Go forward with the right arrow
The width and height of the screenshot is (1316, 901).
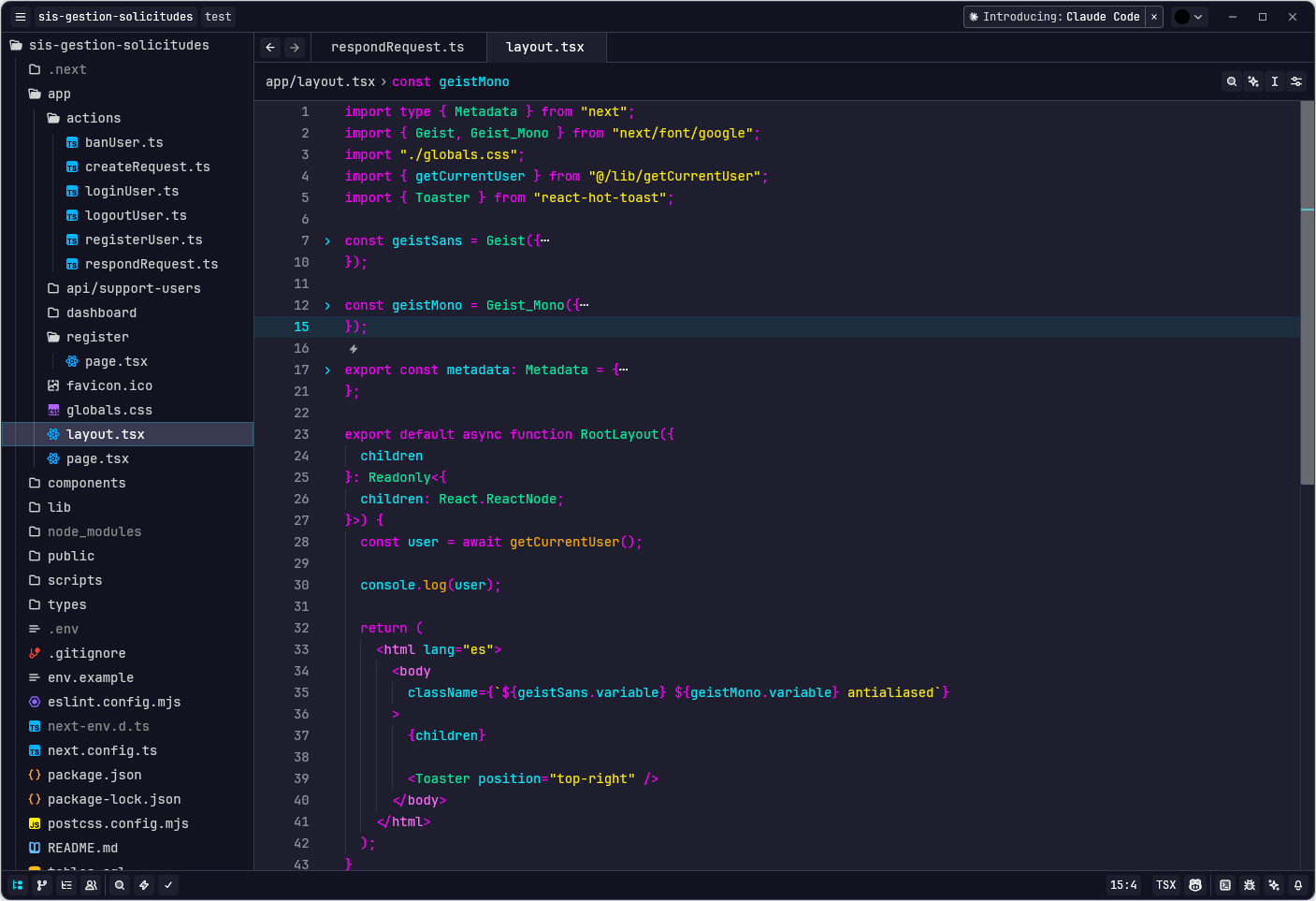[x=295, y=48]
